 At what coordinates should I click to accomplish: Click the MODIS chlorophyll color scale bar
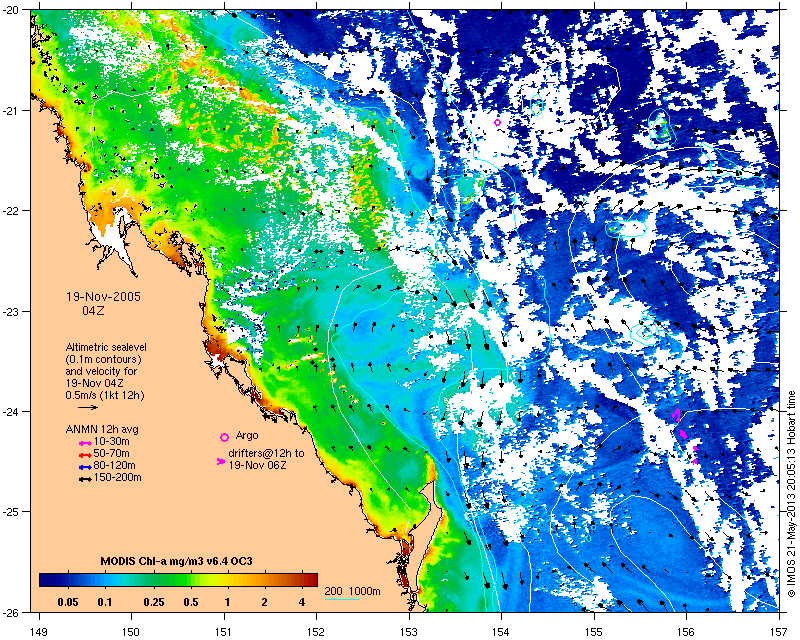click(x=178, y=580)
